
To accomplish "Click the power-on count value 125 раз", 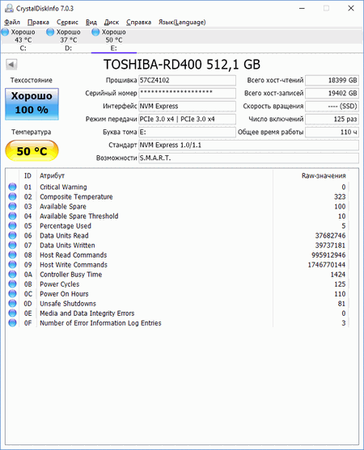I will click(332, 119).
